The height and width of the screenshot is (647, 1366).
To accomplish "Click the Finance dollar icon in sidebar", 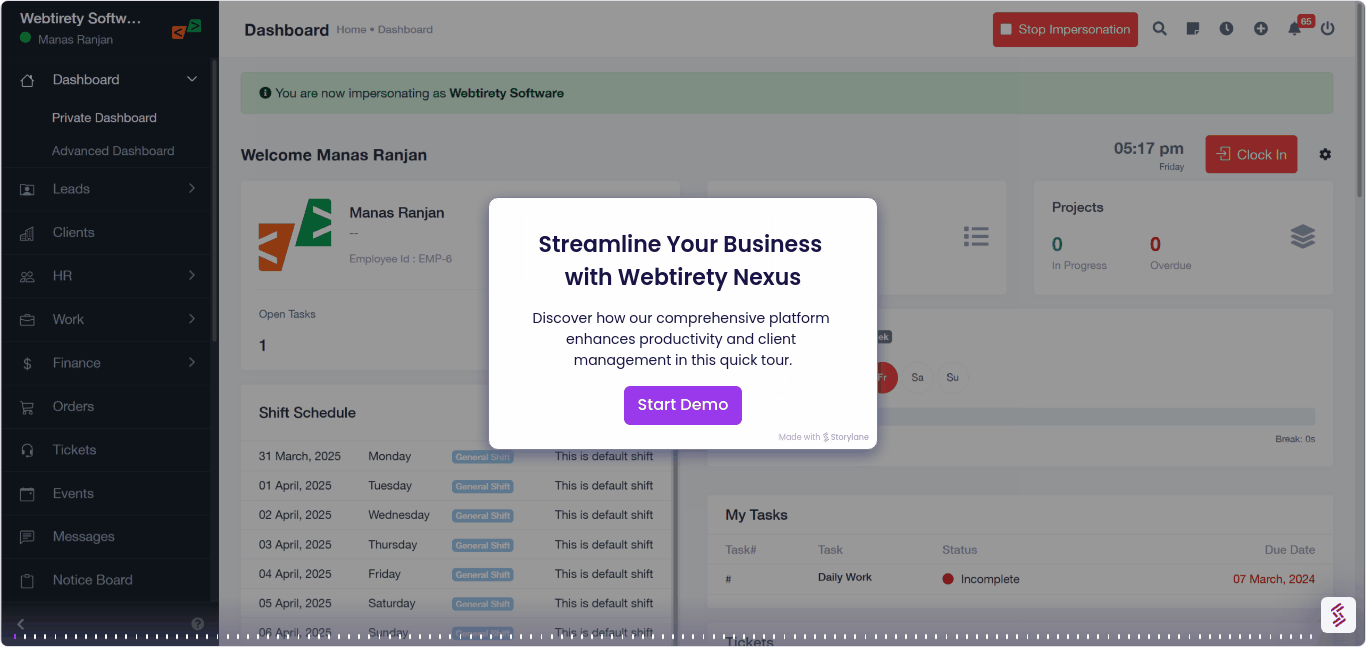I will (x=28, y=363).
